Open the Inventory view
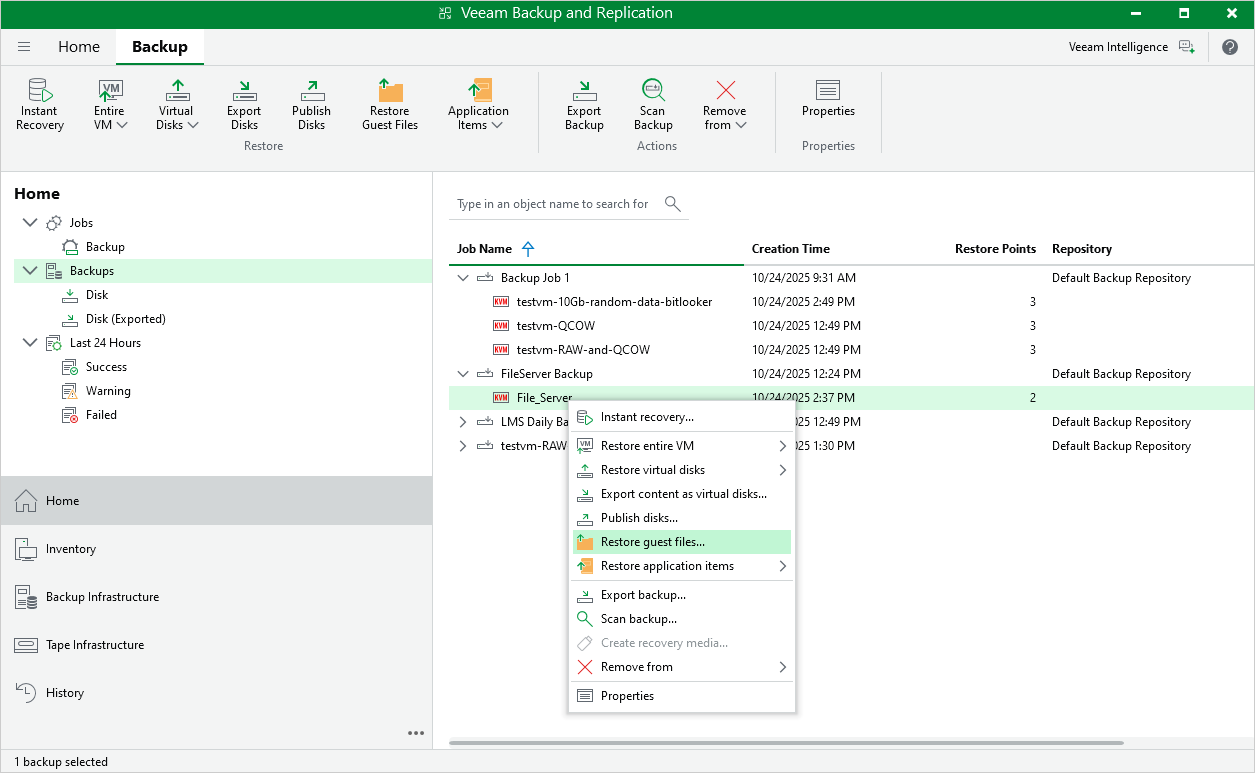Image resolution: width=1255 pixels, height=773 pixels. point(216,548)
